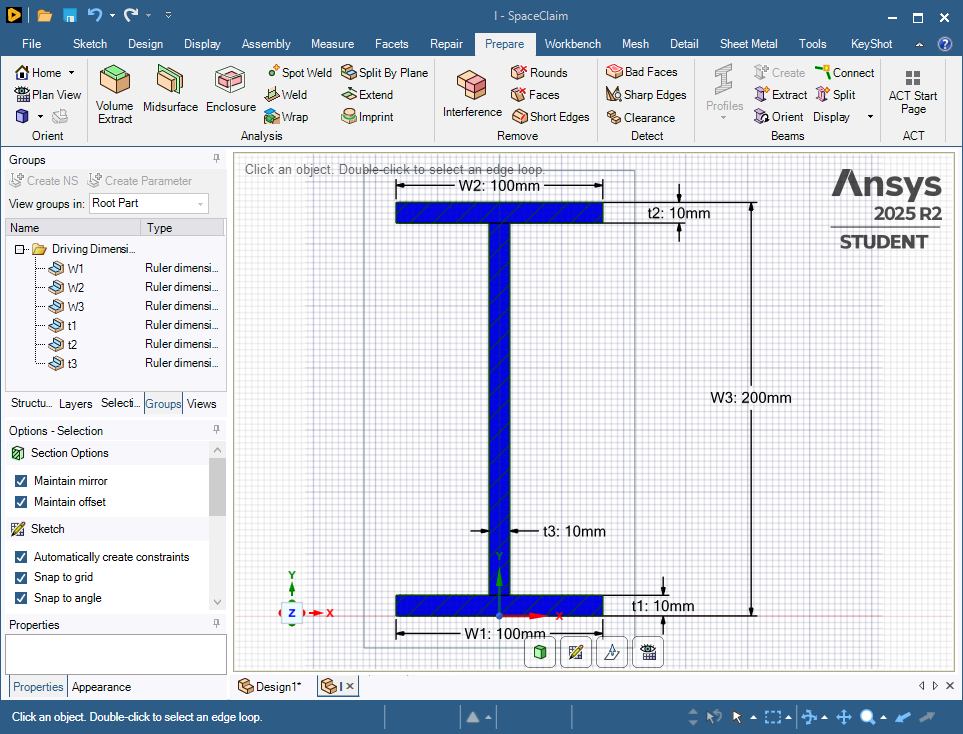Collapse the Driving Dimensions folder
This screenshot has height=734, width=963.
pos(19,249)
